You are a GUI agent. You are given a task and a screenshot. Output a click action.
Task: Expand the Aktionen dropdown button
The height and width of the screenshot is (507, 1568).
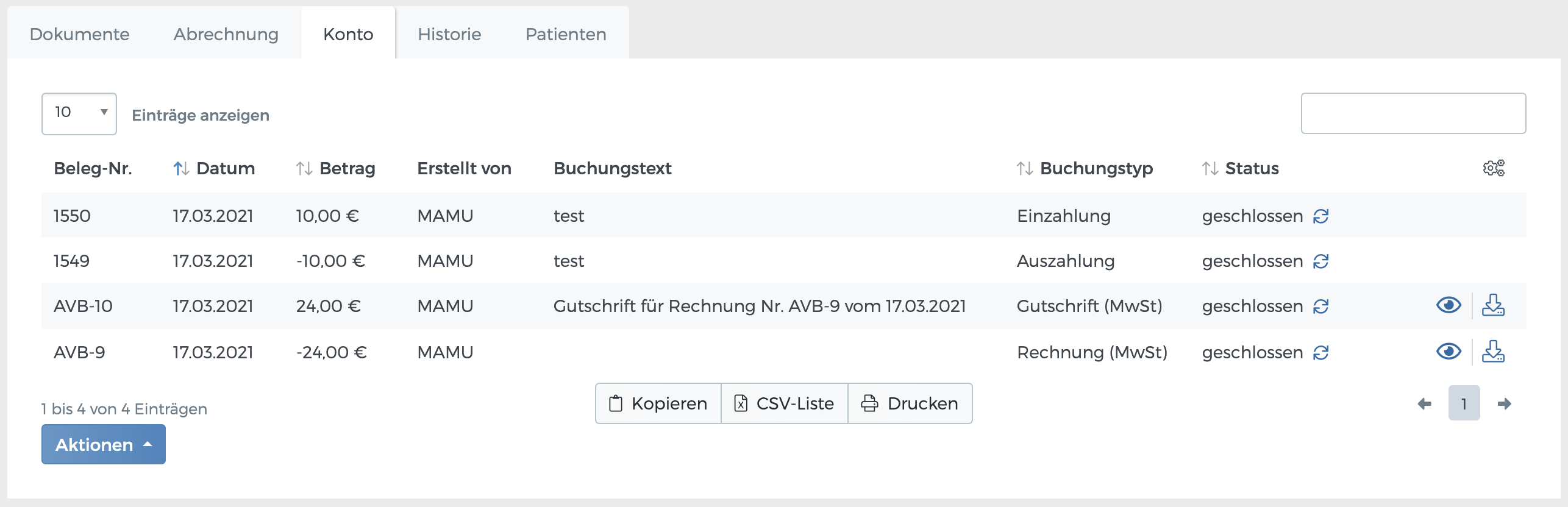coord(104,444)
